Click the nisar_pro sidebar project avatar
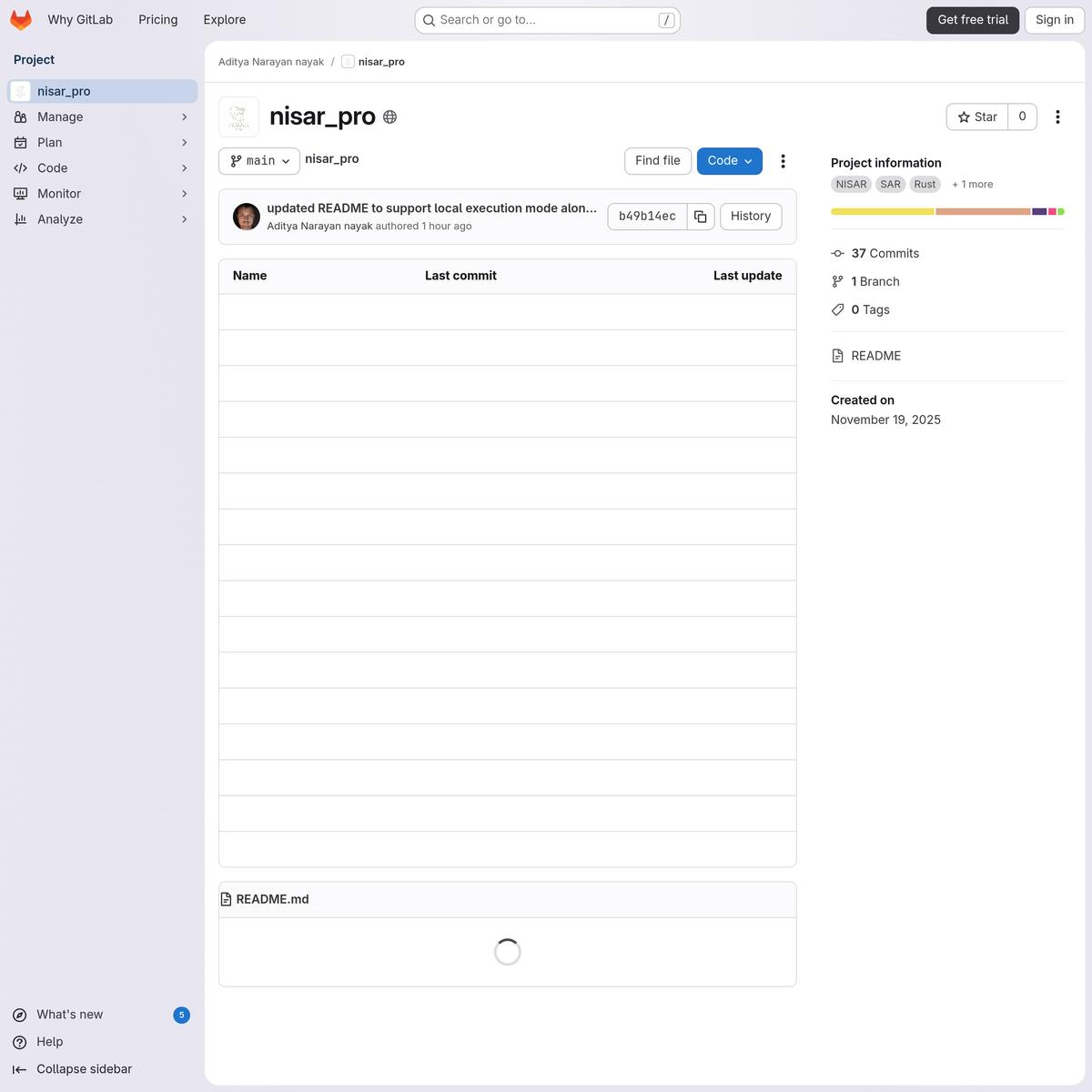Image resolution: width=1092 pixels, height=1092 pixels. pos(21,91)
